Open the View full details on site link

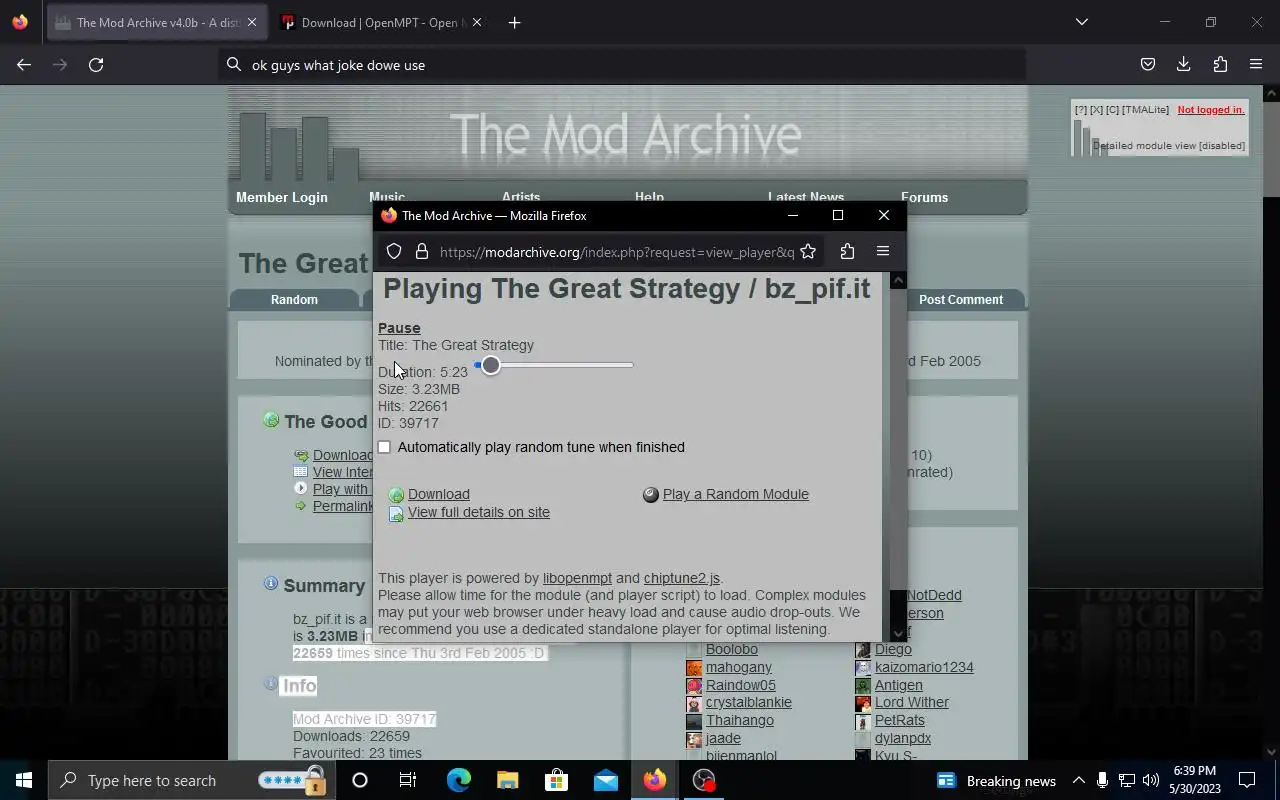click(479, 512)
